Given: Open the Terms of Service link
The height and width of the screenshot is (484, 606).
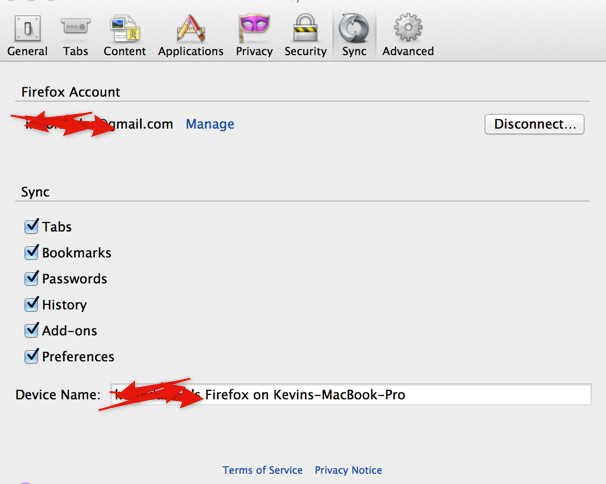Looking at the screenshot, I should pos(262,470).
